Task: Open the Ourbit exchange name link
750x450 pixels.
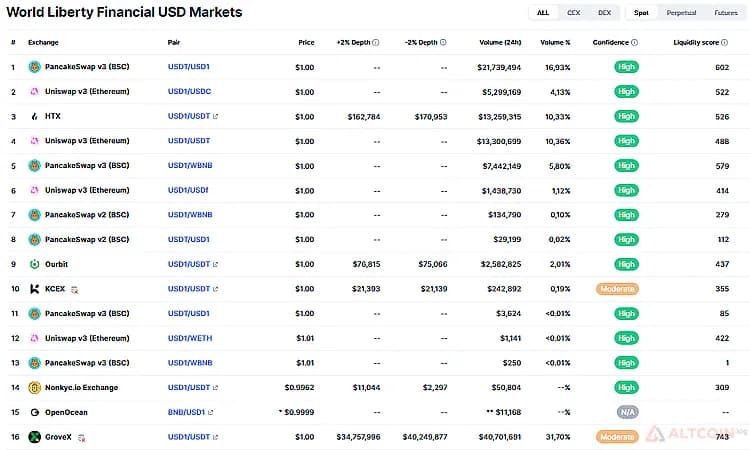Action: pos(56,264)
